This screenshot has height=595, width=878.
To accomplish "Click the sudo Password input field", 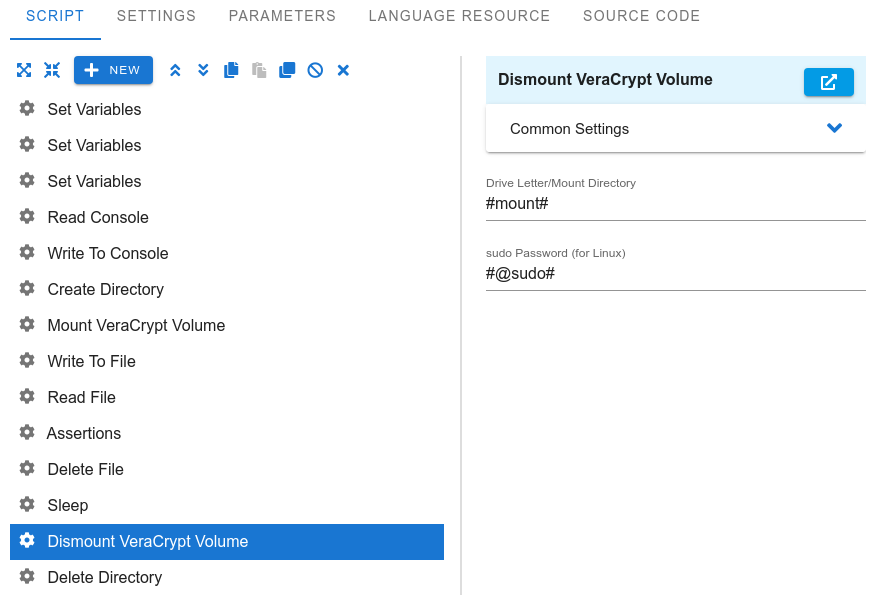I will coord(676,274).
